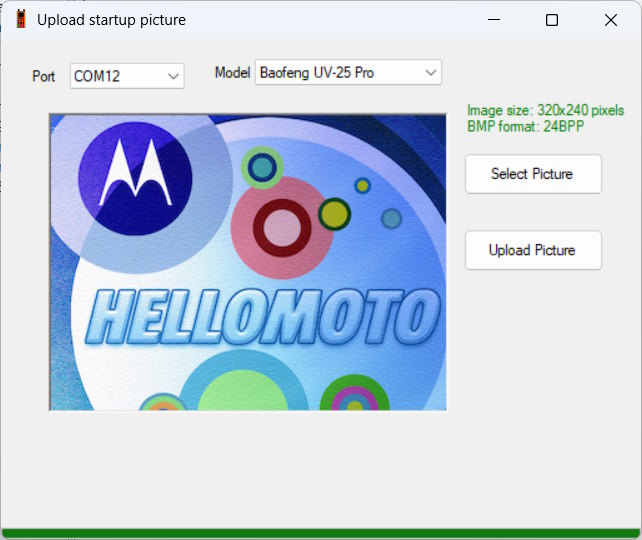Screen dimensions: 642x540
Task: Click the Port label
Action: click(x=44, y=76)
